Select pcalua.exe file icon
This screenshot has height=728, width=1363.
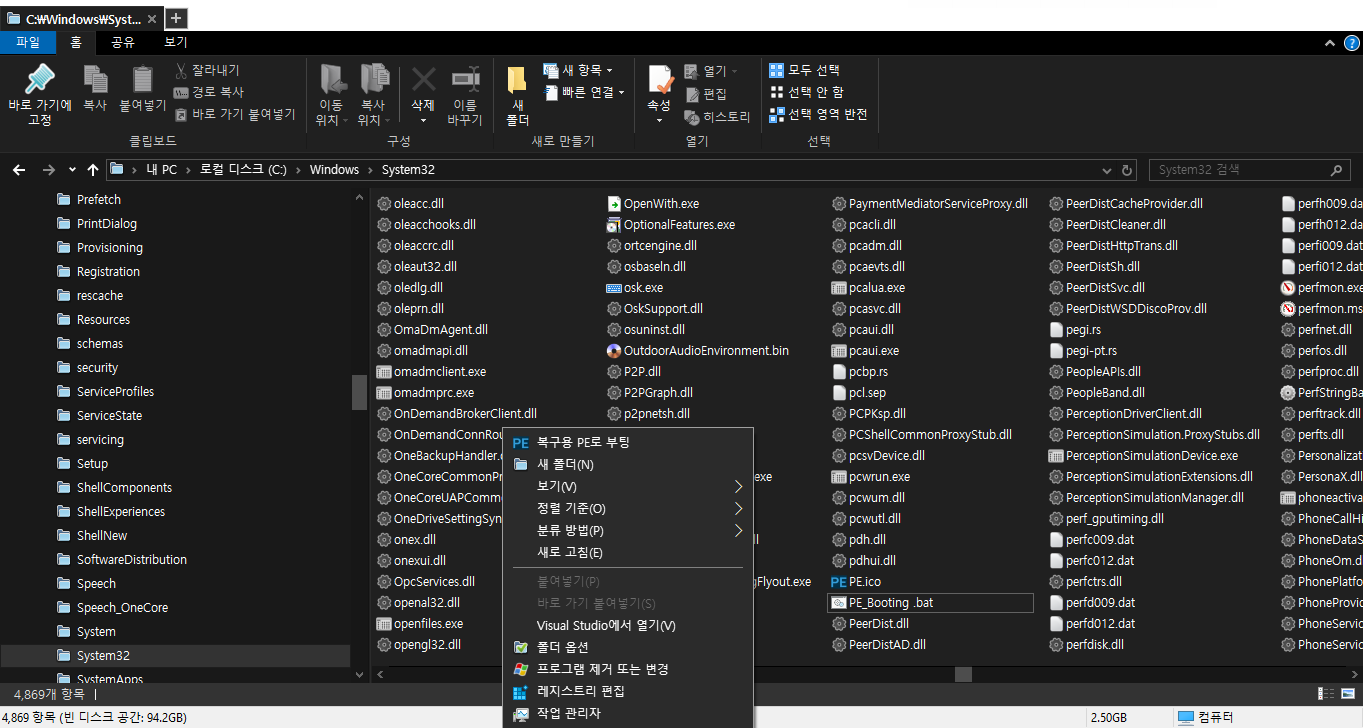click(839, 287)
